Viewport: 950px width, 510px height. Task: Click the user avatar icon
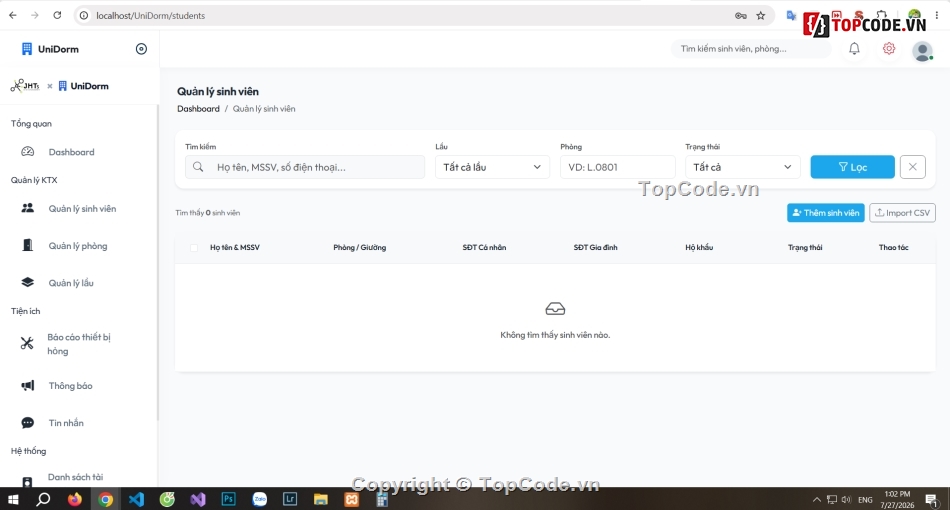(x=923, y=51)
